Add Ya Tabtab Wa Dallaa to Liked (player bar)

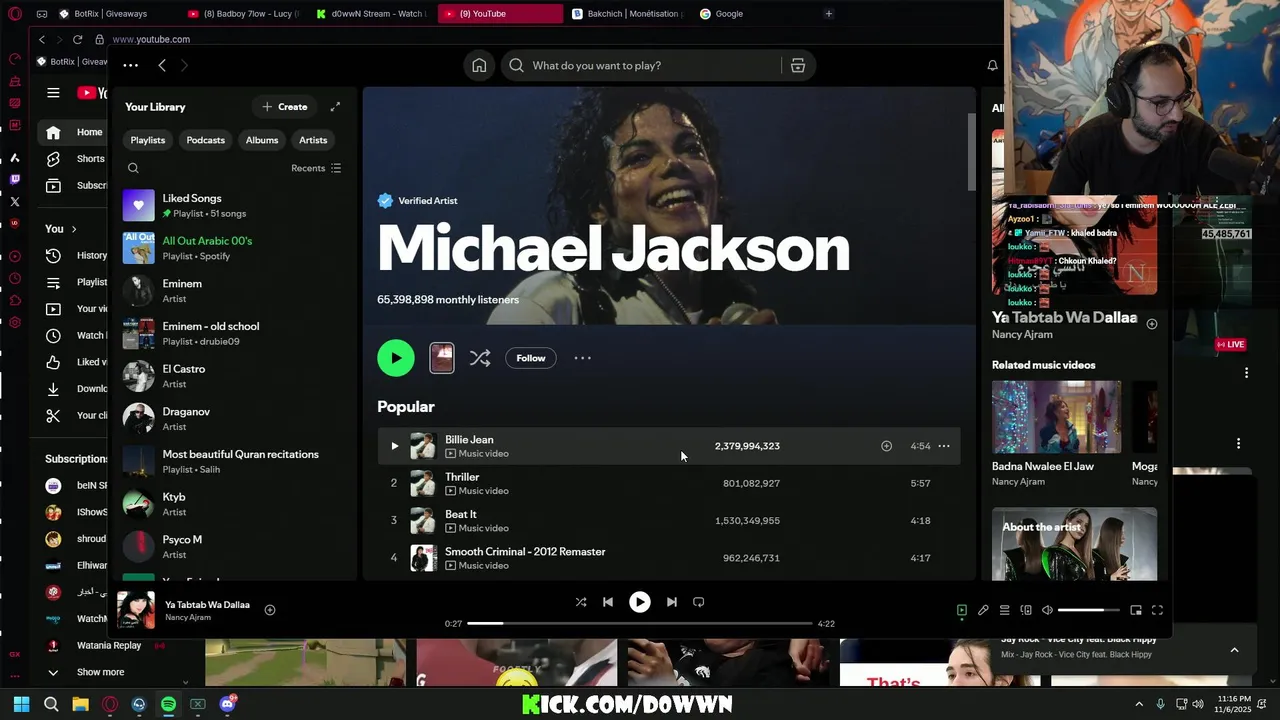coord(270,610)
